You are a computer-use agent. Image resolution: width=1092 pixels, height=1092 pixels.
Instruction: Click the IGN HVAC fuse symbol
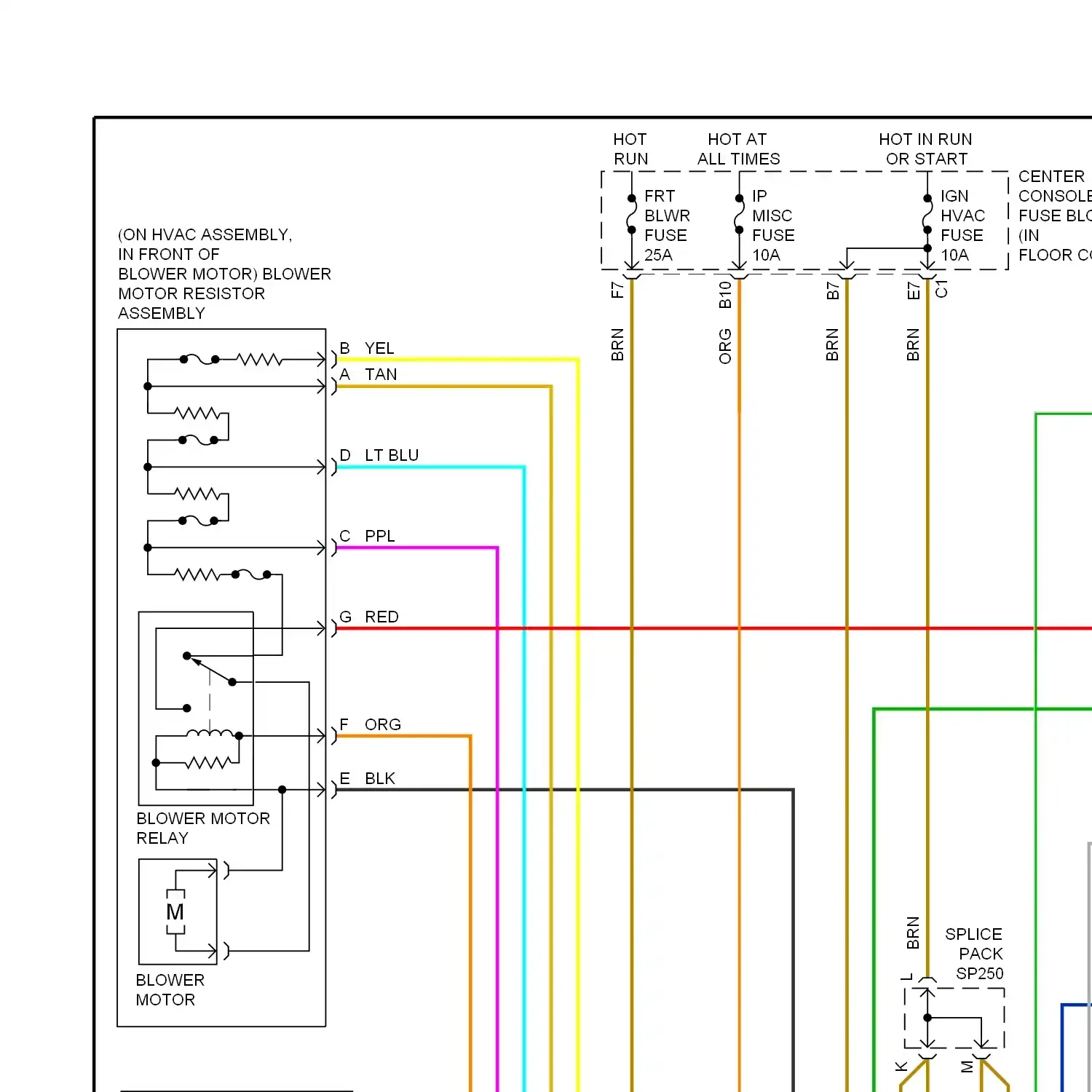click(927, 215)
